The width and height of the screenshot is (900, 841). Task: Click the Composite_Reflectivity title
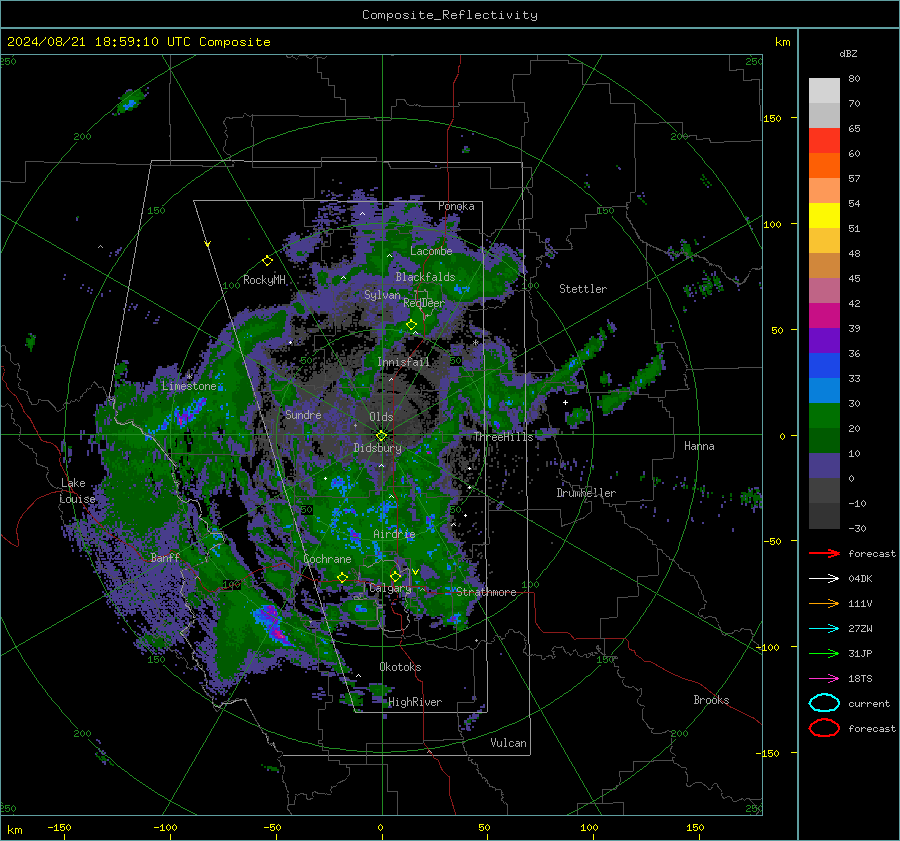(449, 15)
